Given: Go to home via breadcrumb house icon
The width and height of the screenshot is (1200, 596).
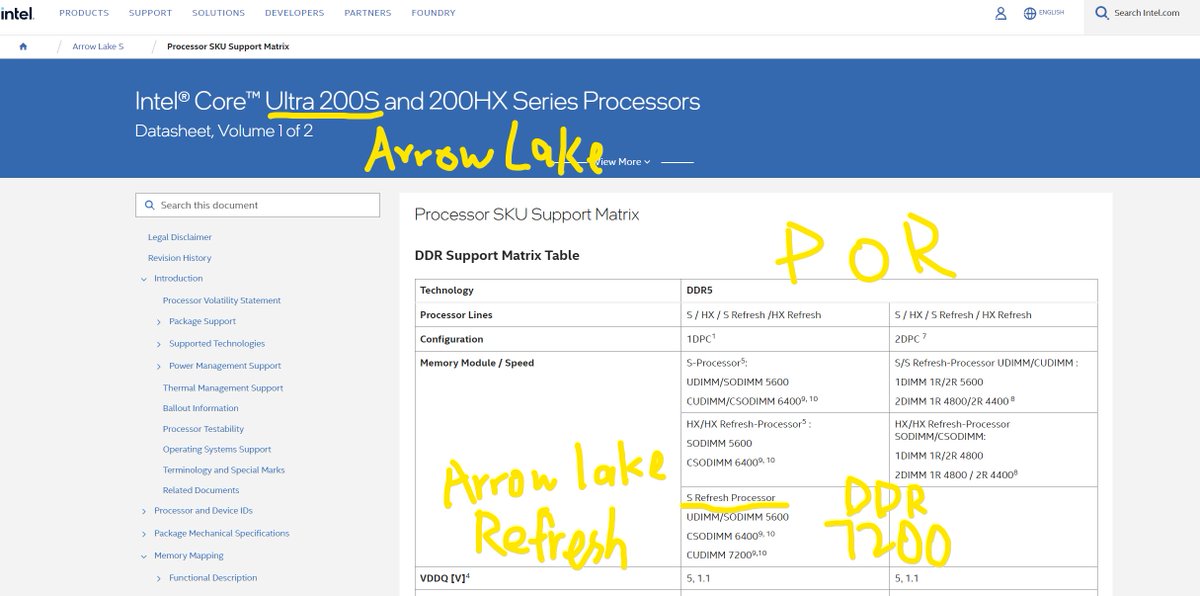Looking at the screenshot, I should pyautogui.click(x=23, y=46).
